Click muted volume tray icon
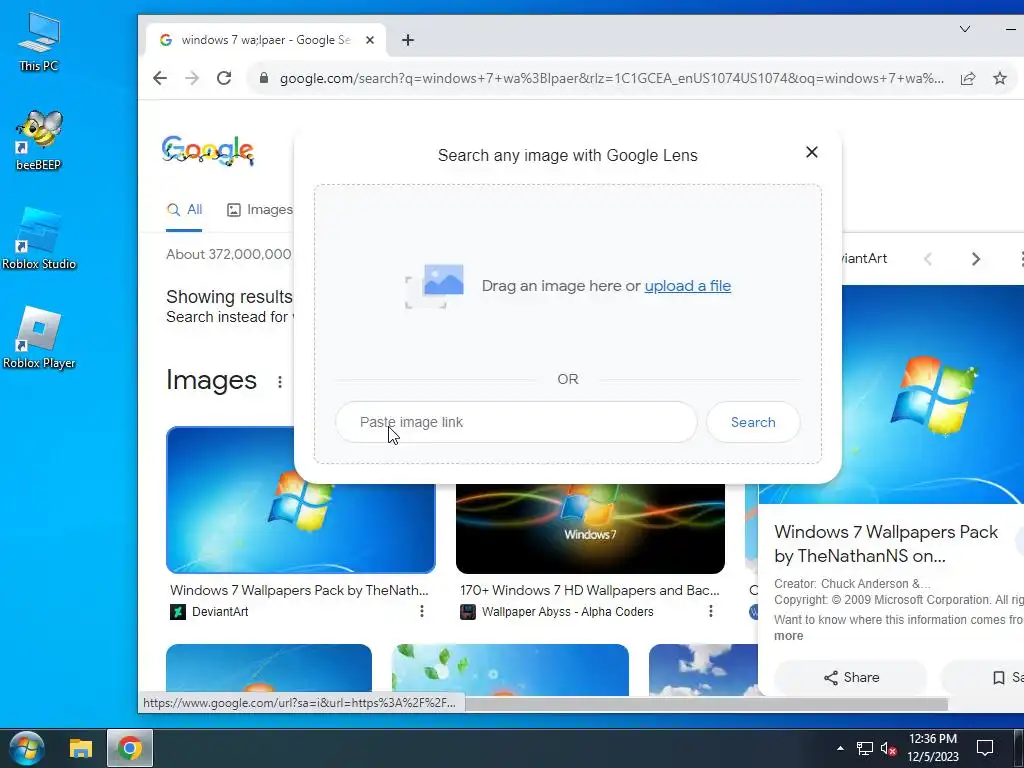Viewport: 1024px width, 768px height. pos(888,748)
